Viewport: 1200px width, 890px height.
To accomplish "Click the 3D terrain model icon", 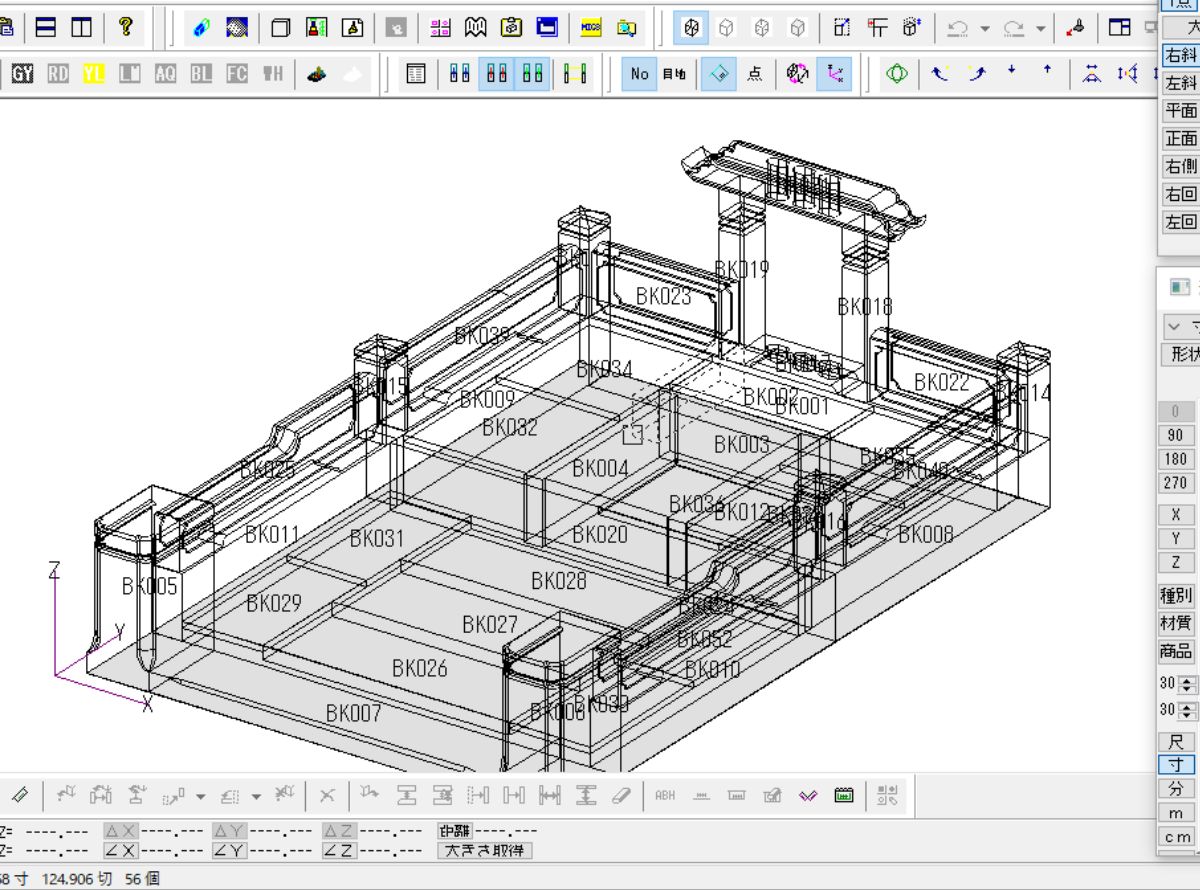I will (317, 74).
